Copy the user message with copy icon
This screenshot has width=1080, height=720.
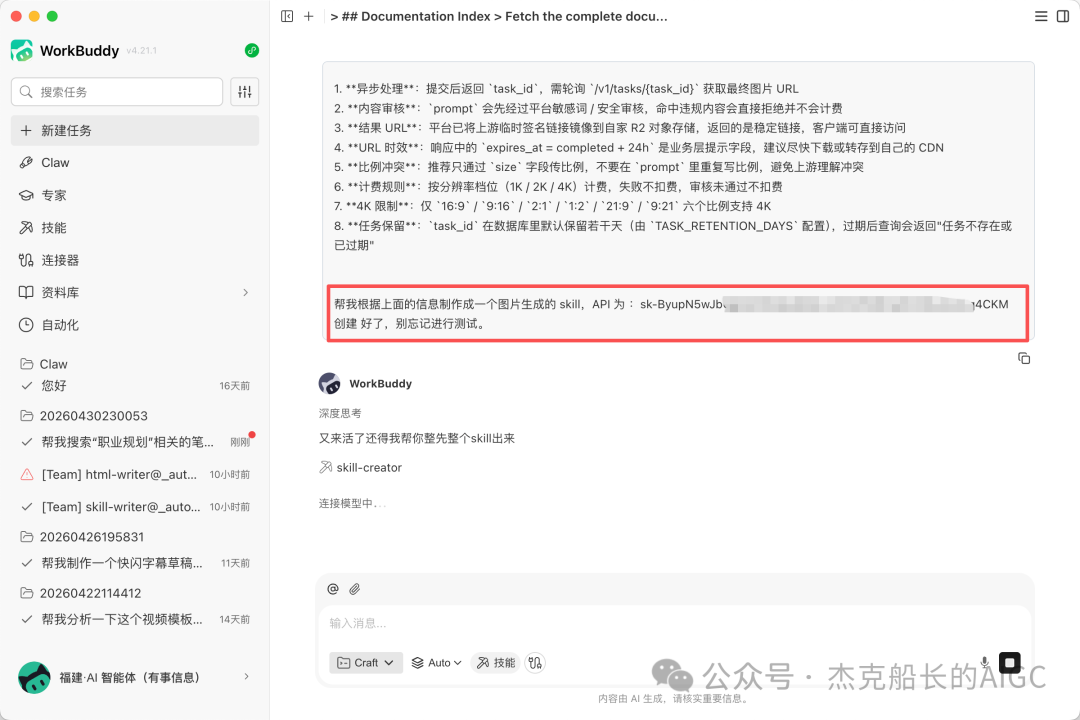pos(1024,358)
